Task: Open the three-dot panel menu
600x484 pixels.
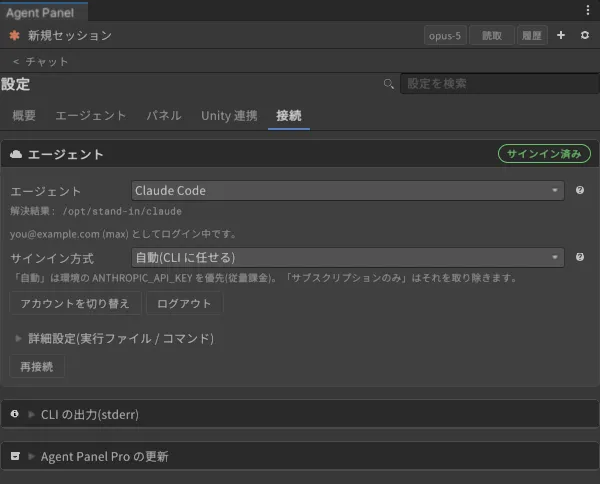Action: pos(588,10)
